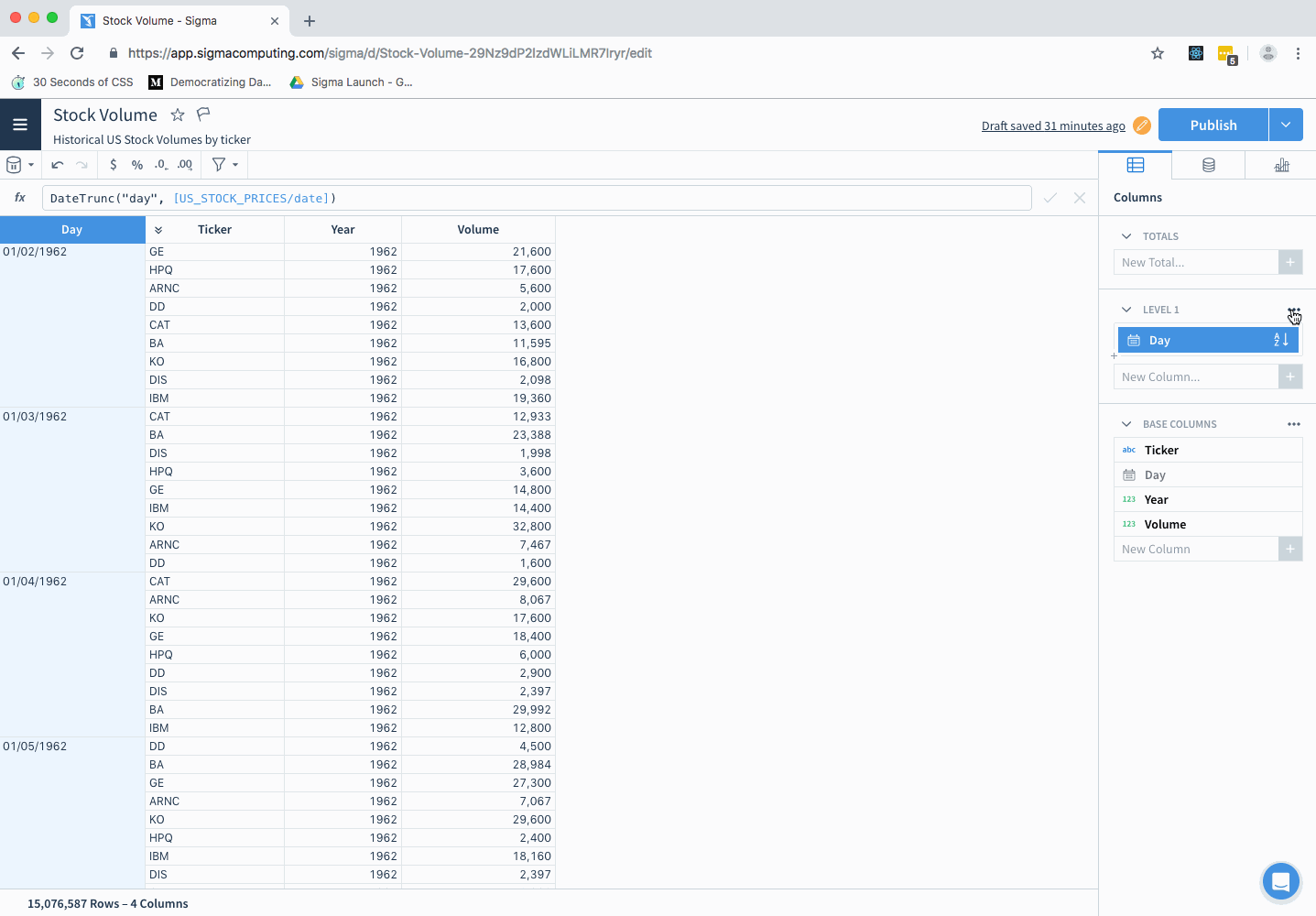The image size is (1316, 916).
Task: Click the Stock Volume title
Action: pyautogui.click(x=105, y=114)
